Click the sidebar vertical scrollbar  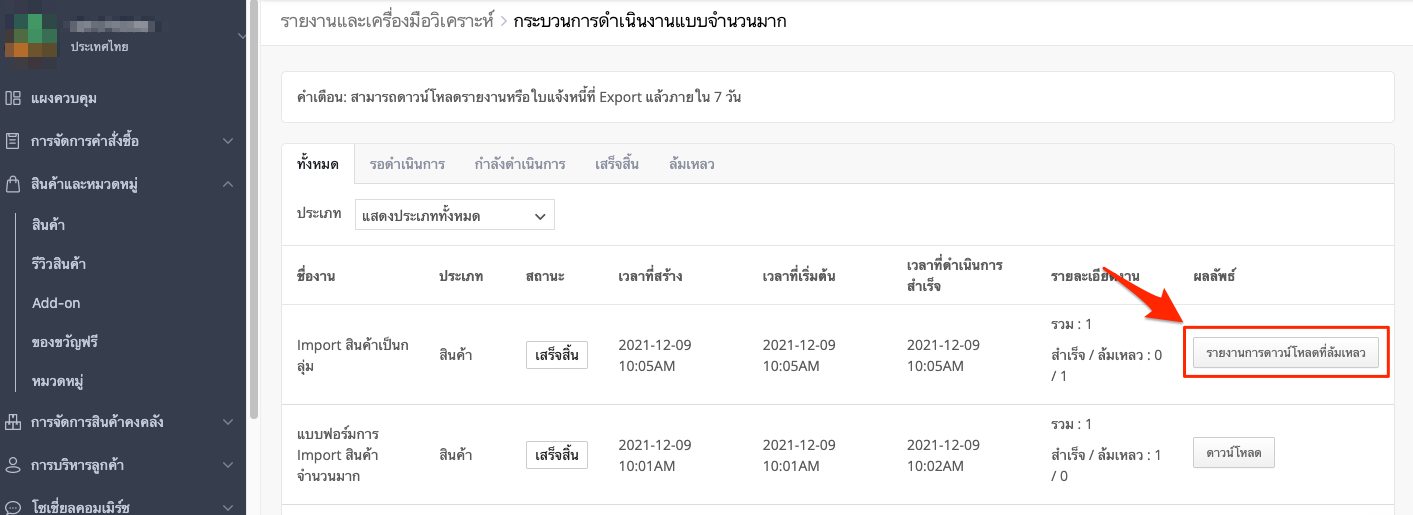point(254,210)
